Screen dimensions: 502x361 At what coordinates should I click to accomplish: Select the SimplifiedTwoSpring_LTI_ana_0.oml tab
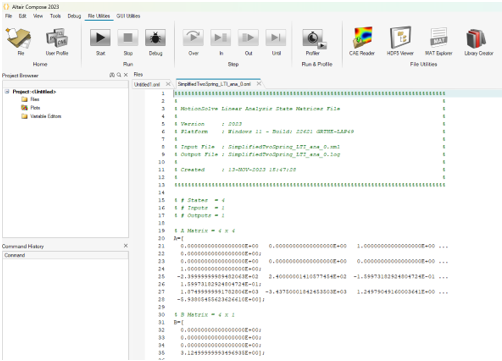(x=214, y=84)
